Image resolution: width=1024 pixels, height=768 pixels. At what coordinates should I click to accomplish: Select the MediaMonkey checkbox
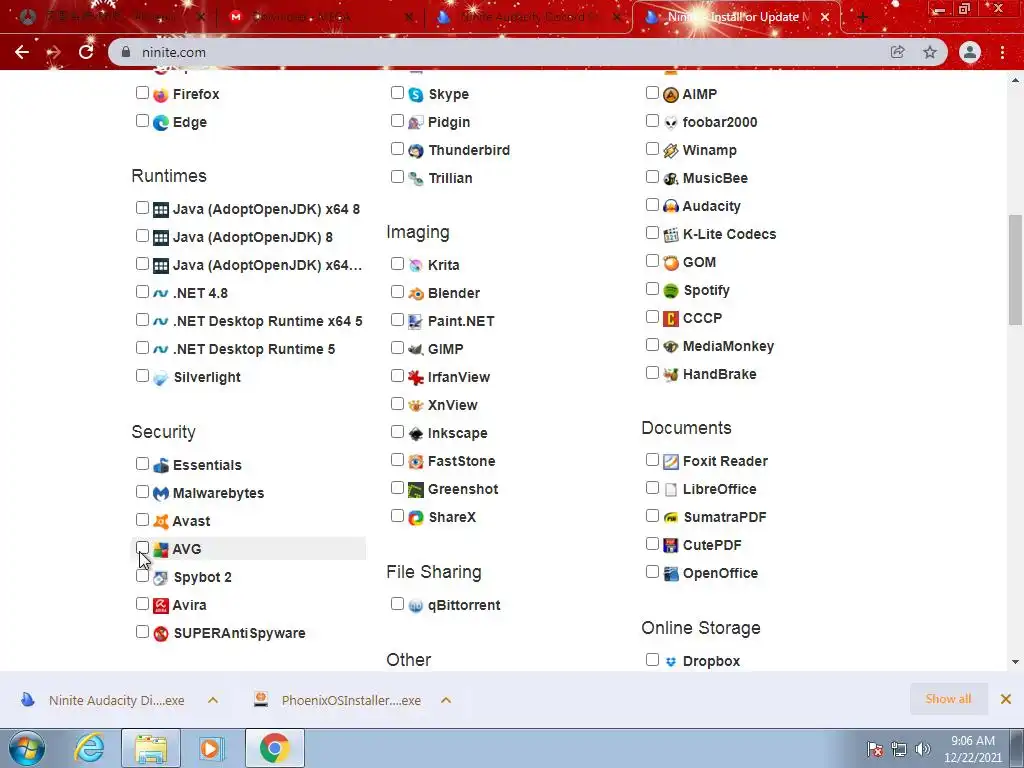(652, 345)
